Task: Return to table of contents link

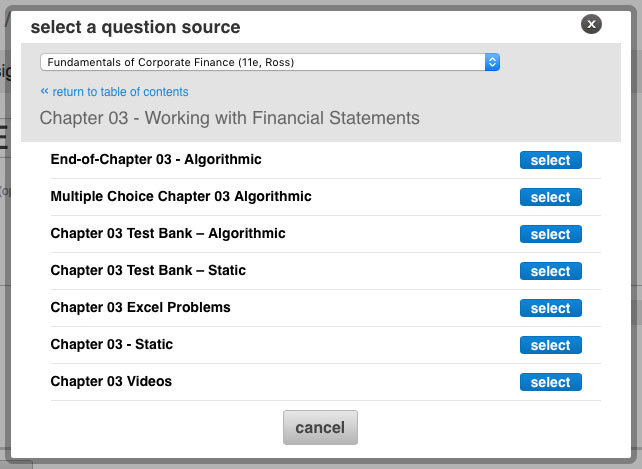Action: (120, 92)
